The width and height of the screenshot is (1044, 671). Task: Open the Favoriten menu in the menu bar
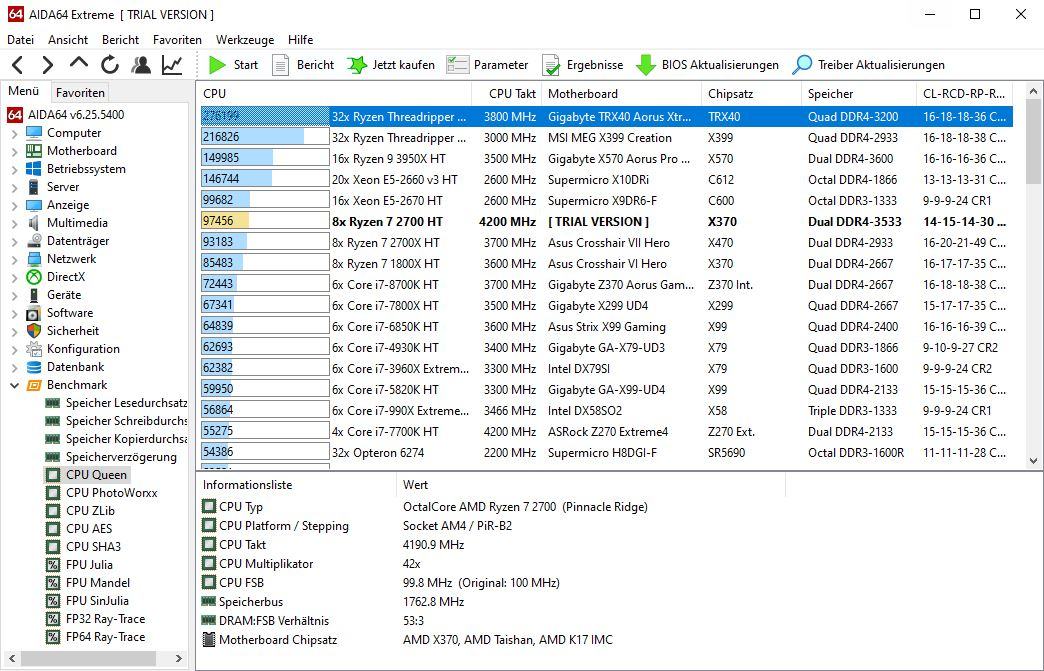click(x=177, y=40)
